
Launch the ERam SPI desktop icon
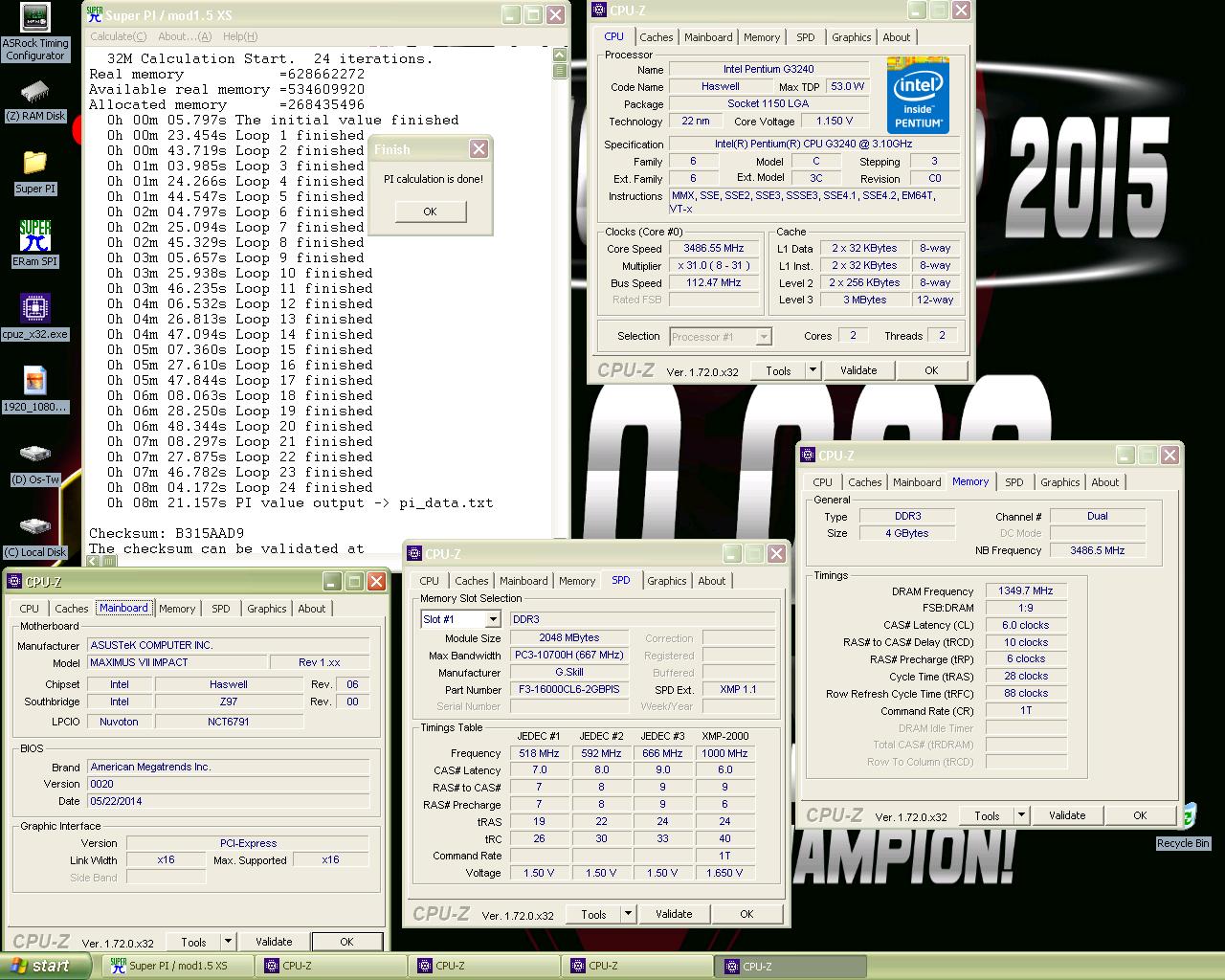35,244
